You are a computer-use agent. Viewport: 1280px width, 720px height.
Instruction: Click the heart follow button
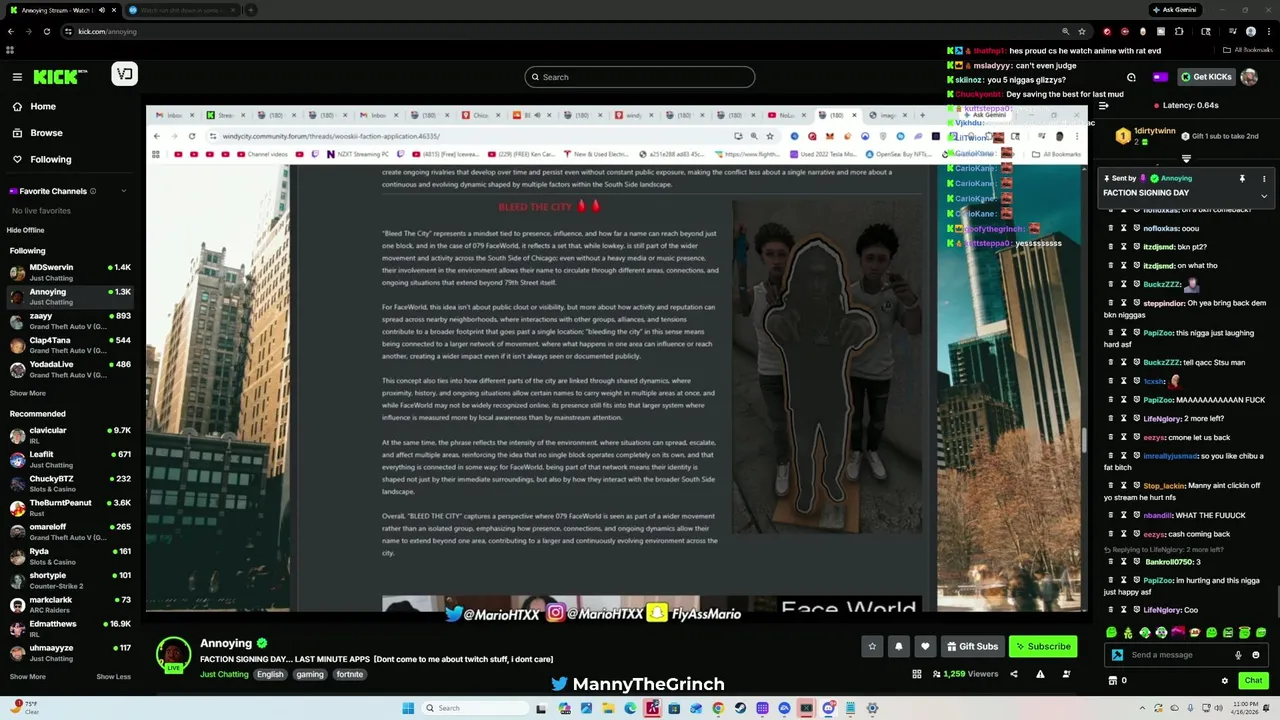pos(925,647)
